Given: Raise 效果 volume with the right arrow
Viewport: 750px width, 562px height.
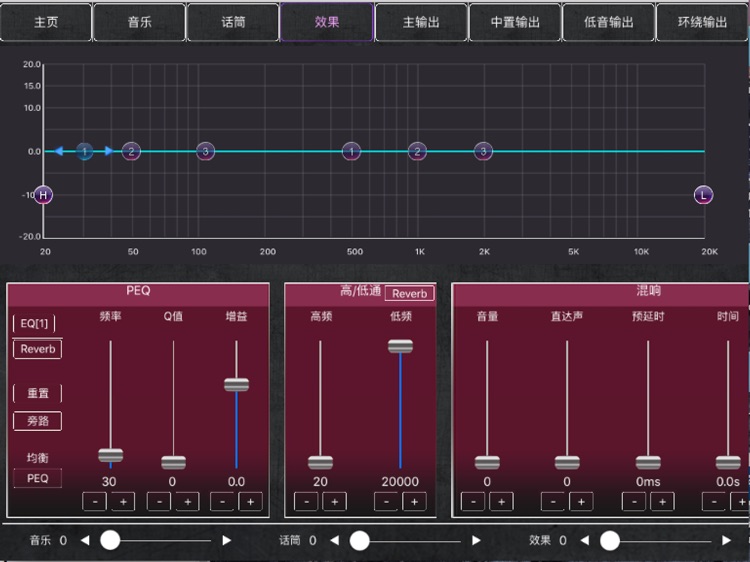Looking at the screenshot, I should [x=726, y=540].
